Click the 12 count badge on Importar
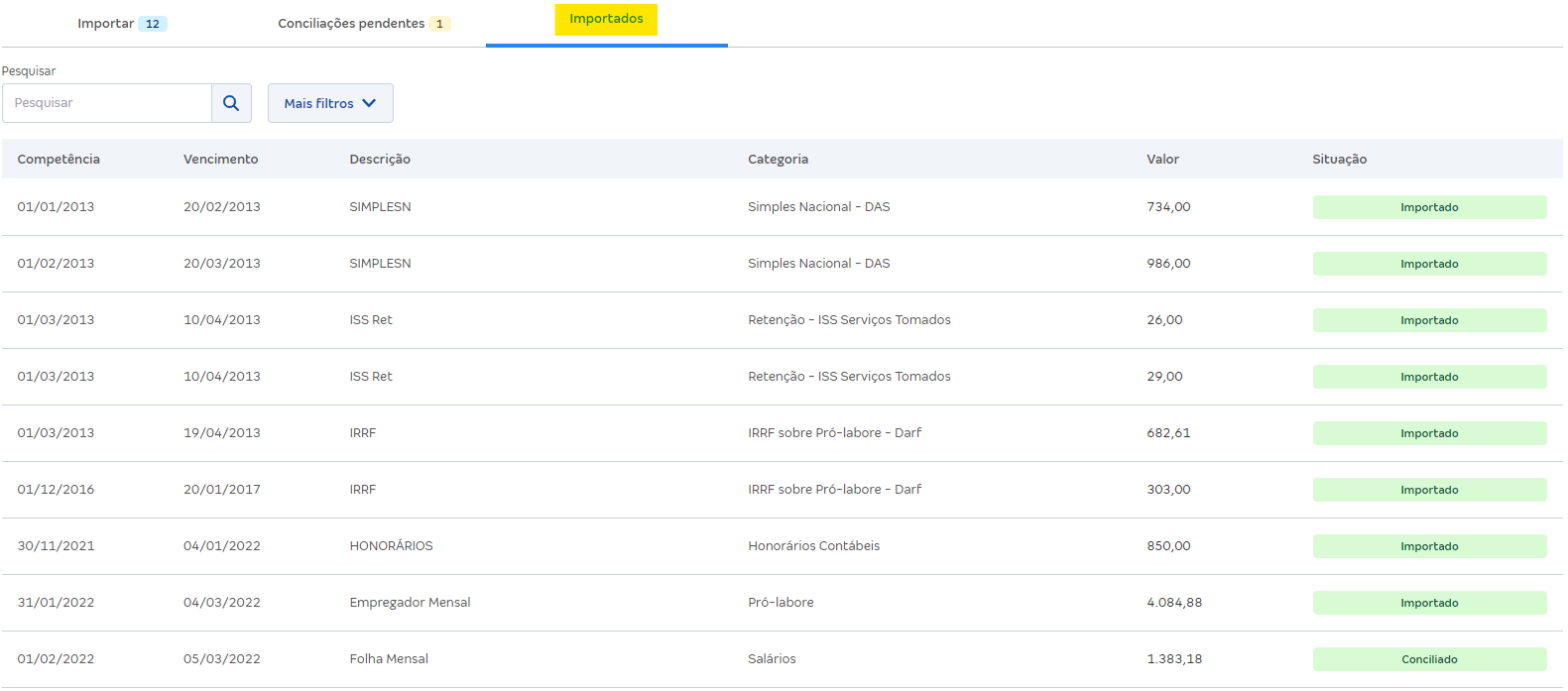The height and width of the screenshot is (691, 1568). [x=153, y=24]
